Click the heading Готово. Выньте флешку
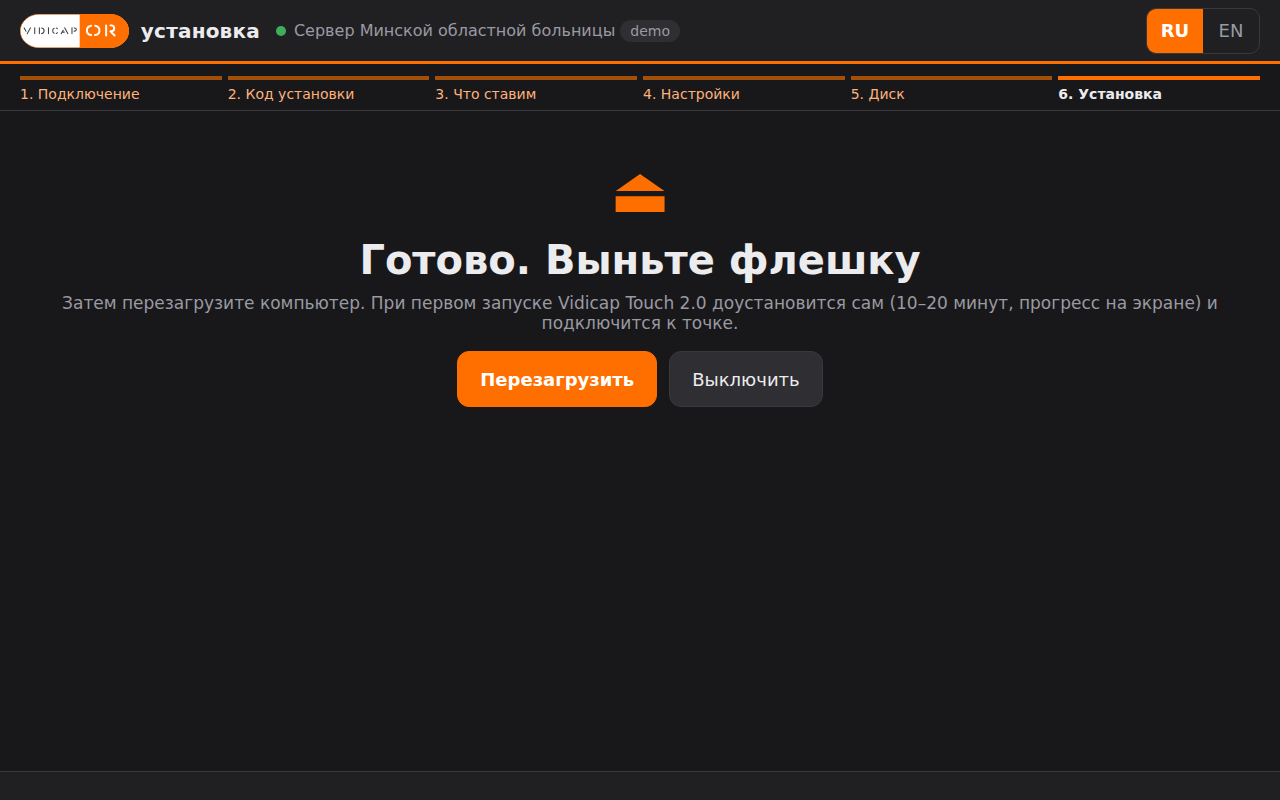Viewport: 1280px width, 800px height. 640,260
